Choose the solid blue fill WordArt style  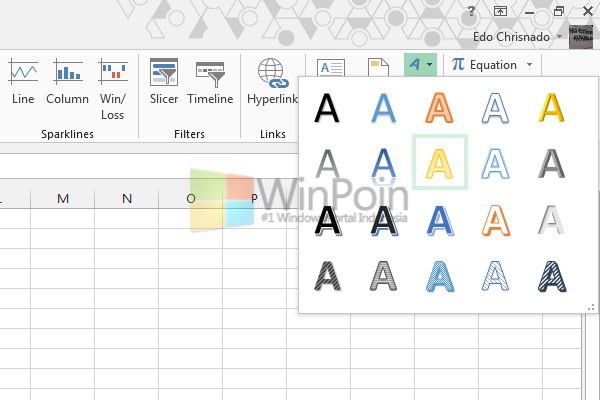pyautogui.click(x=383, y=108)
